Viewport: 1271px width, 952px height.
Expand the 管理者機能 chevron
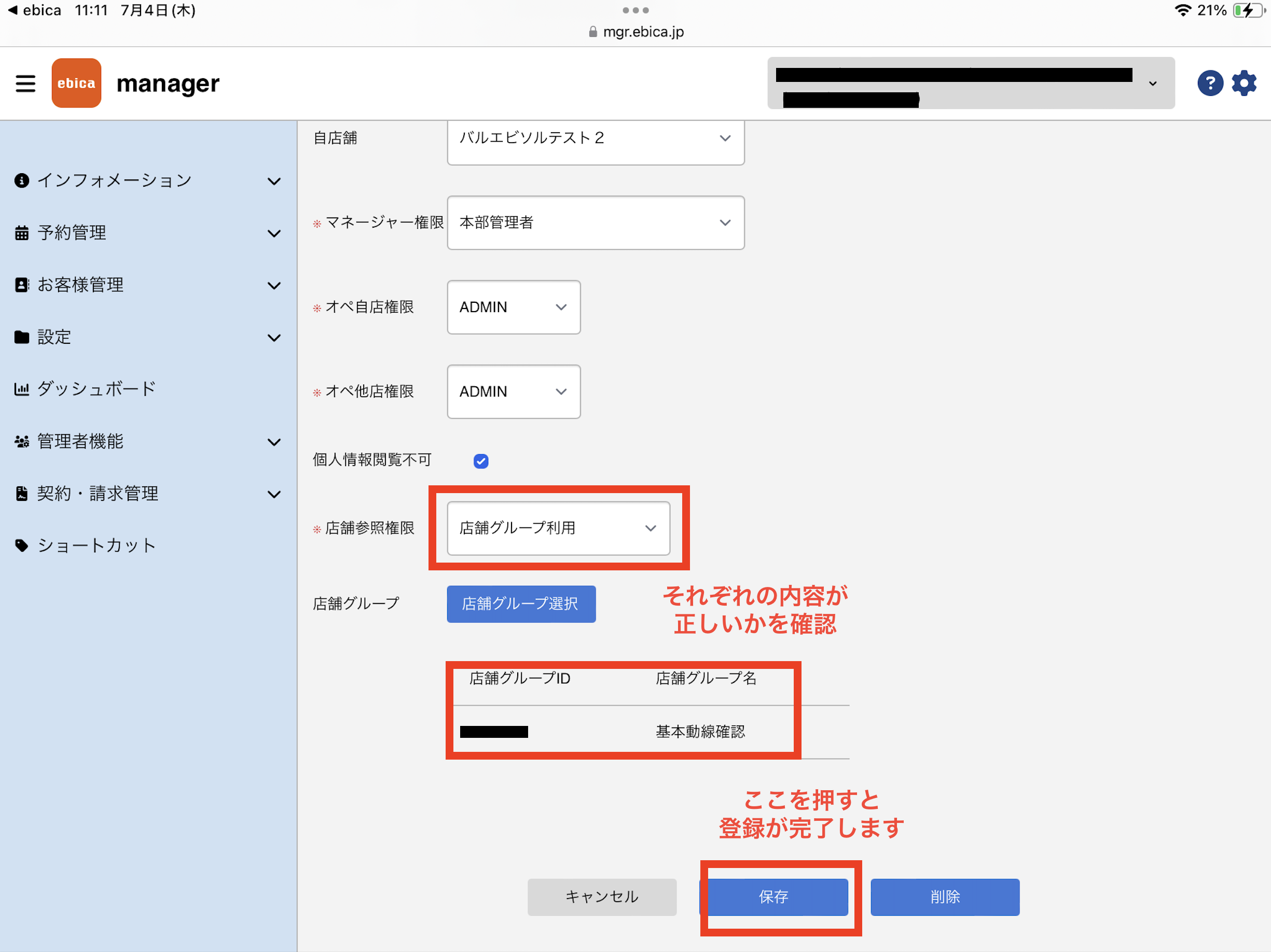[x=274, y=442]
